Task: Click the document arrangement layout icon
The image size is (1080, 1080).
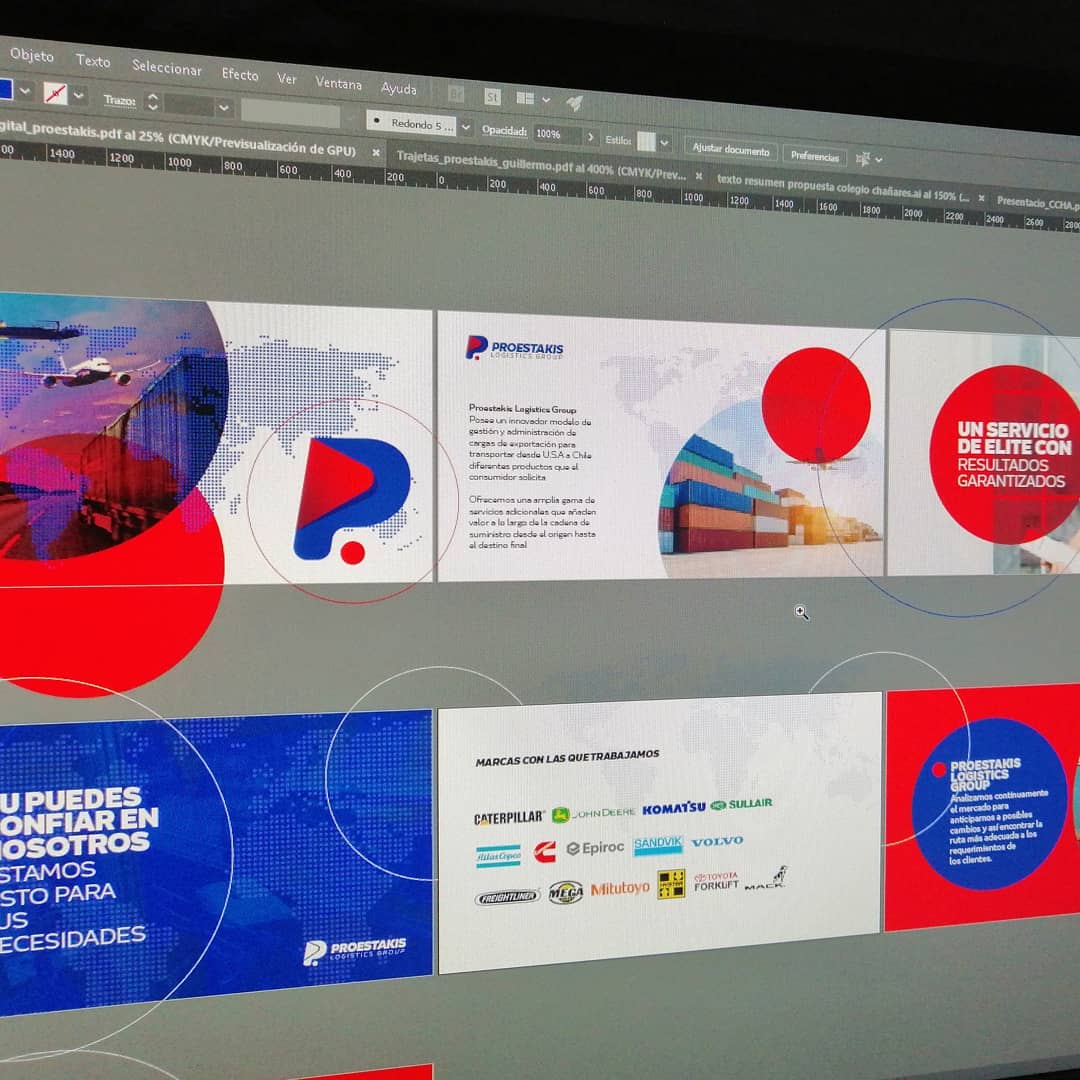Action: tap(525, 98)
